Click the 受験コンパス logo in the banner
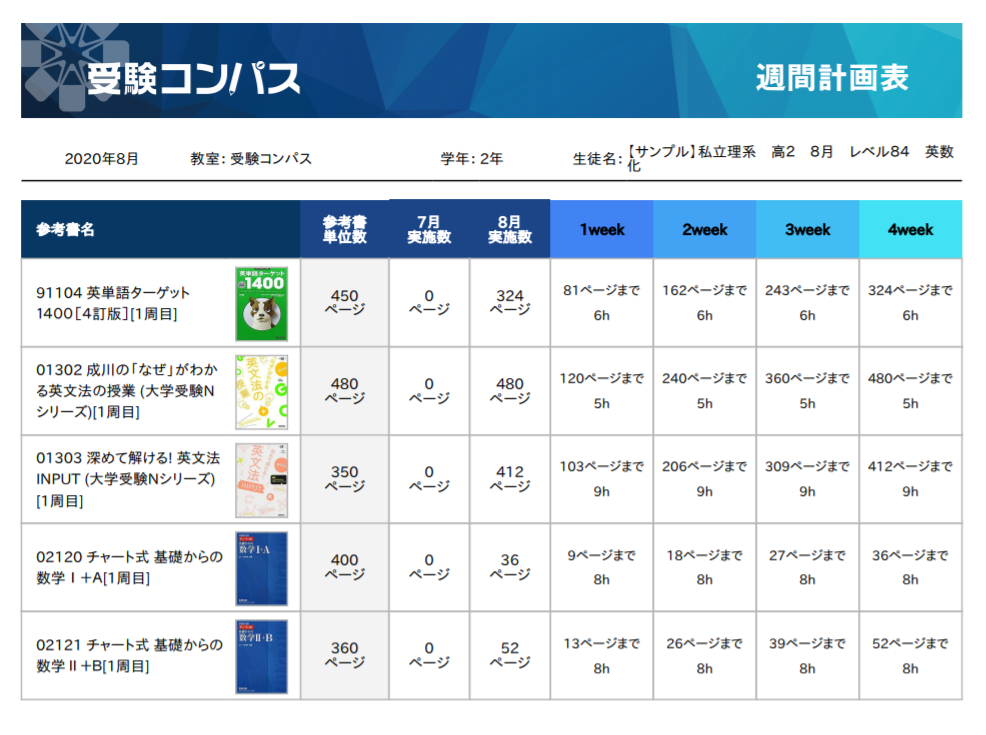This screenshot has height=735, width=986. point(192,78)
